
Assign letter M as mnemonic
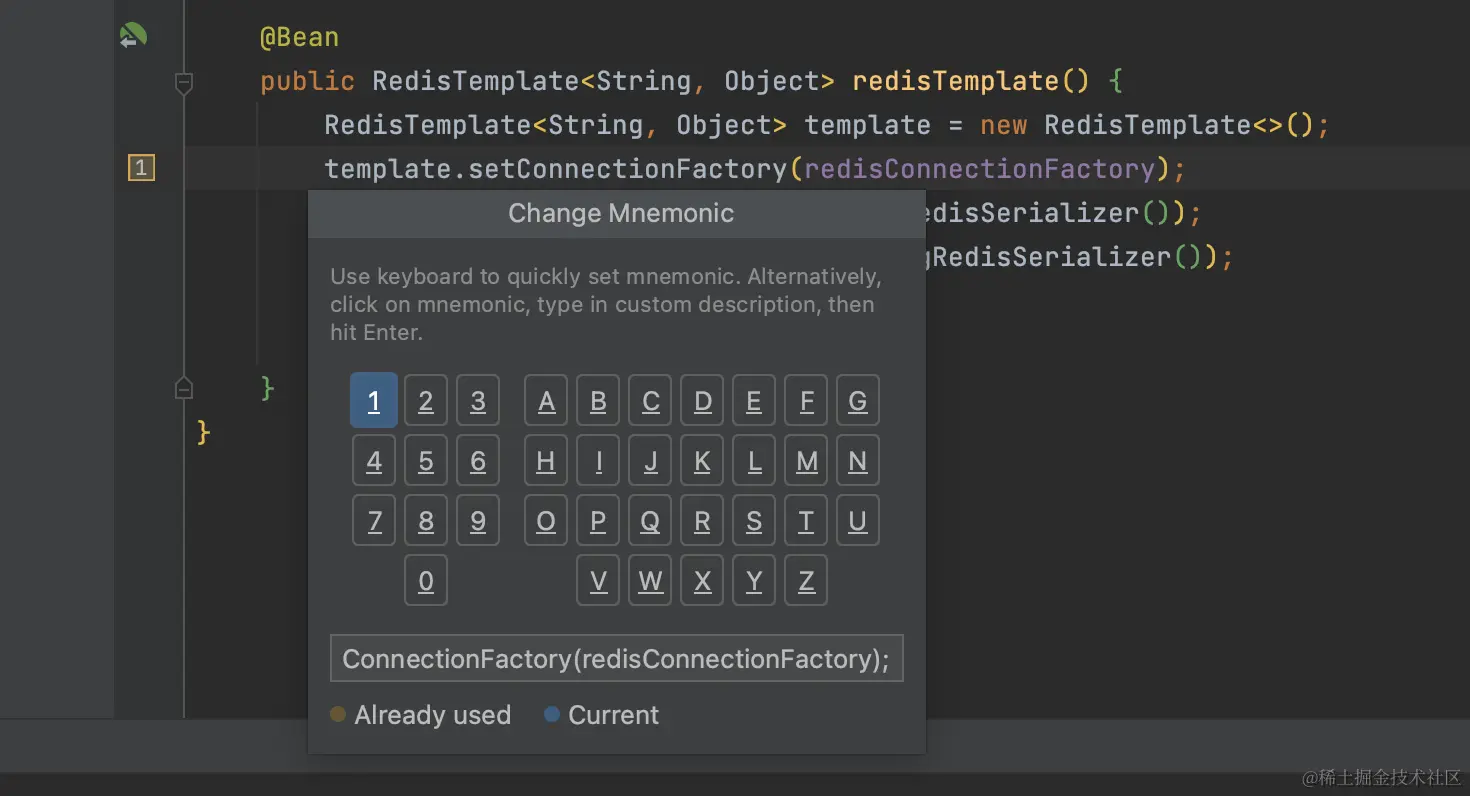pos(806,460)
